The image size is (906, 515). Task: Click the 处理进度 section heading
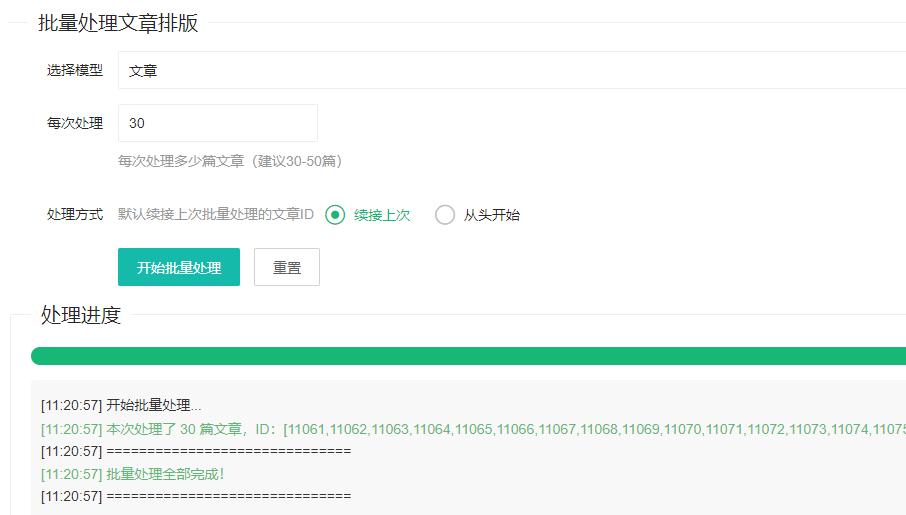[x=81, y=315]
